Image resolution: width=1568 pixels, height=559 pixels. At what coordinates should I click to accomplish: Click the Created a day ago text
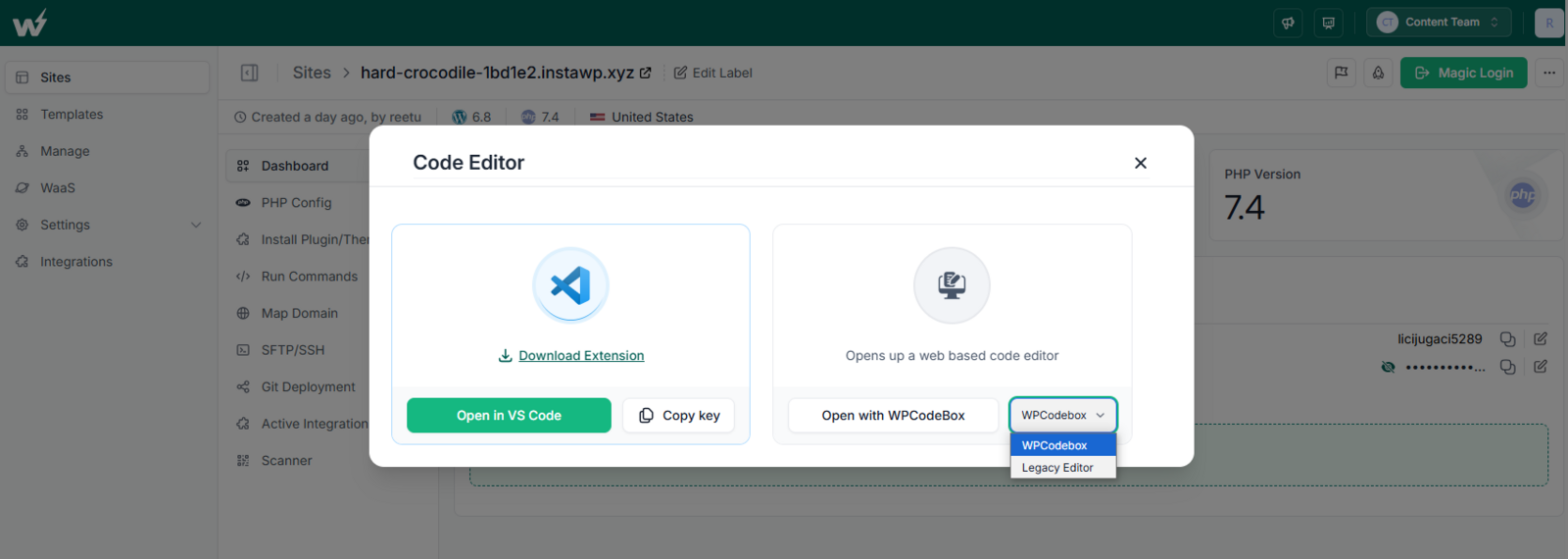tap(327, 117)
